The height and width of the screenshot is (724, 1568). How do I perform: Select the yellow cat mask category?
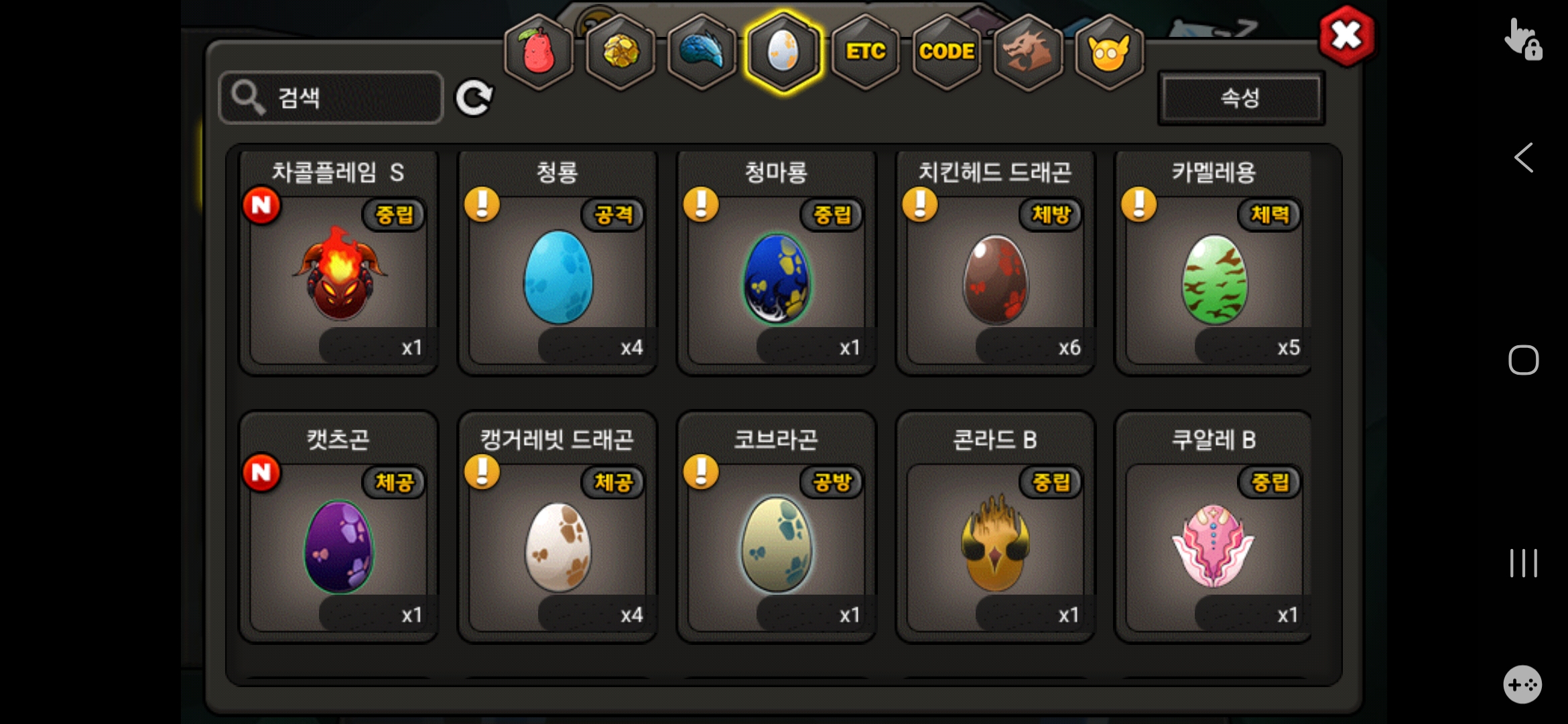click(1110, 52)
